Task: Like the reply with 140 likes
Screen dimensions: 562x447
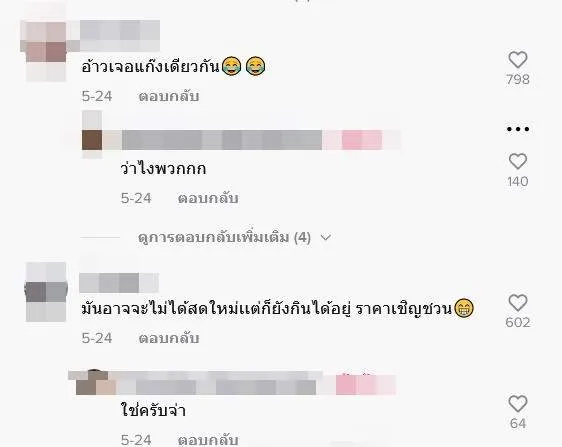Action: 518,162
